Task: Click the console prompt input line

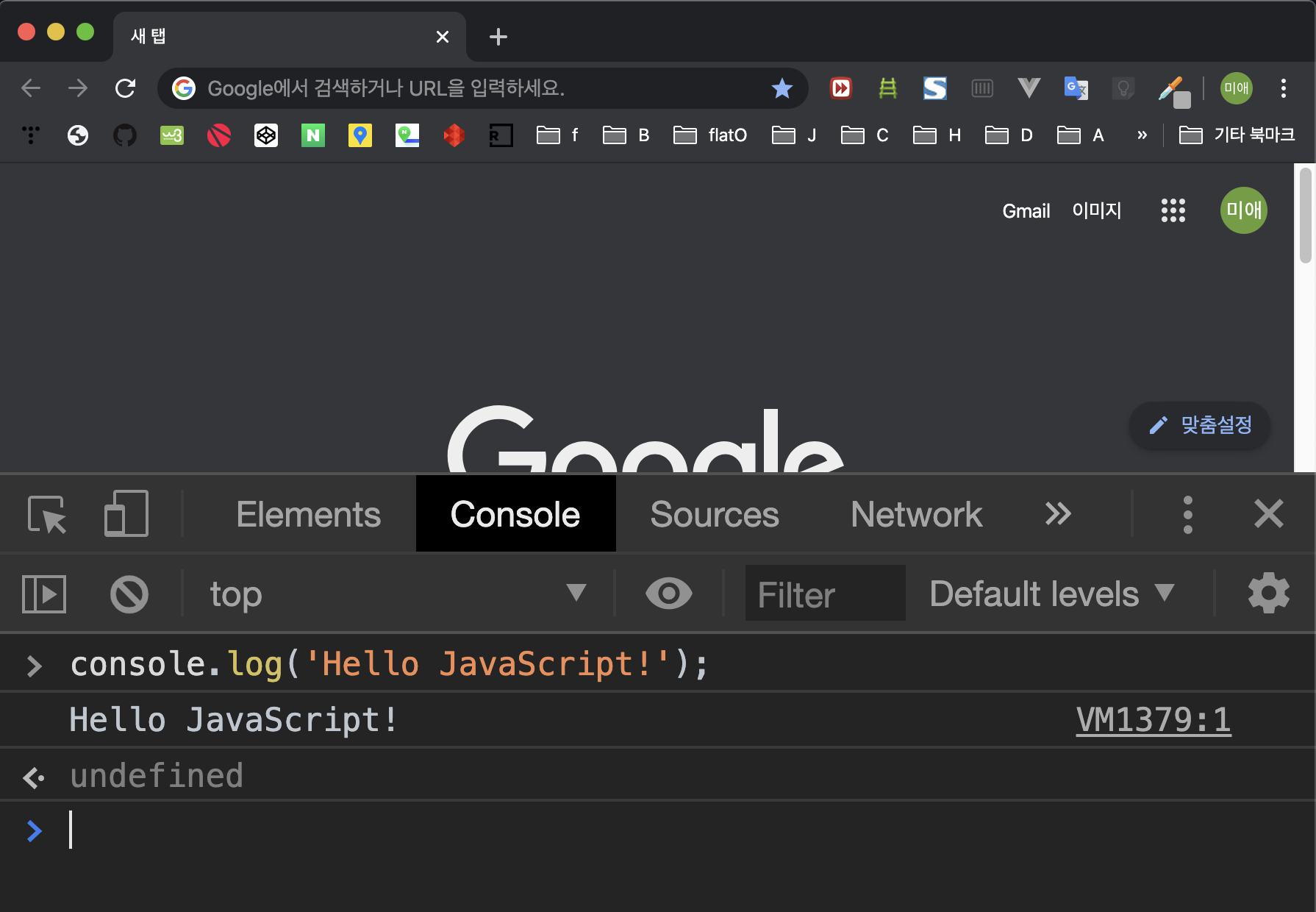Action: coord(658,830)
